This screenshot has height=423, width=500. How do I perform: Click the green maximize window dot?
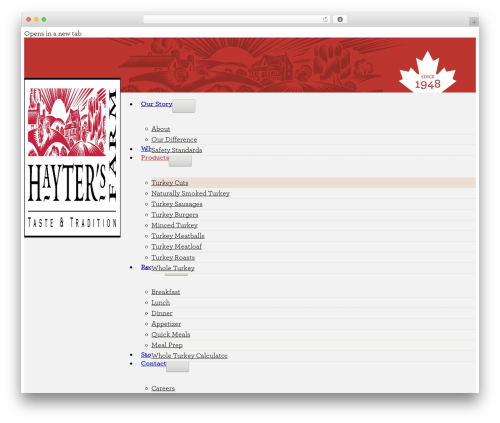(x=44, y=20)
